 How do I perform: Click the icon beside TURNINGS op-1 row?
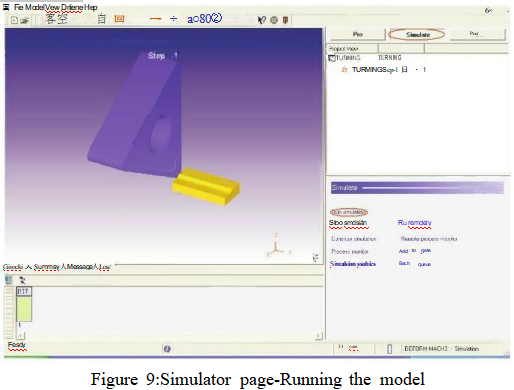pyautogui.click(x=345, y=69)
